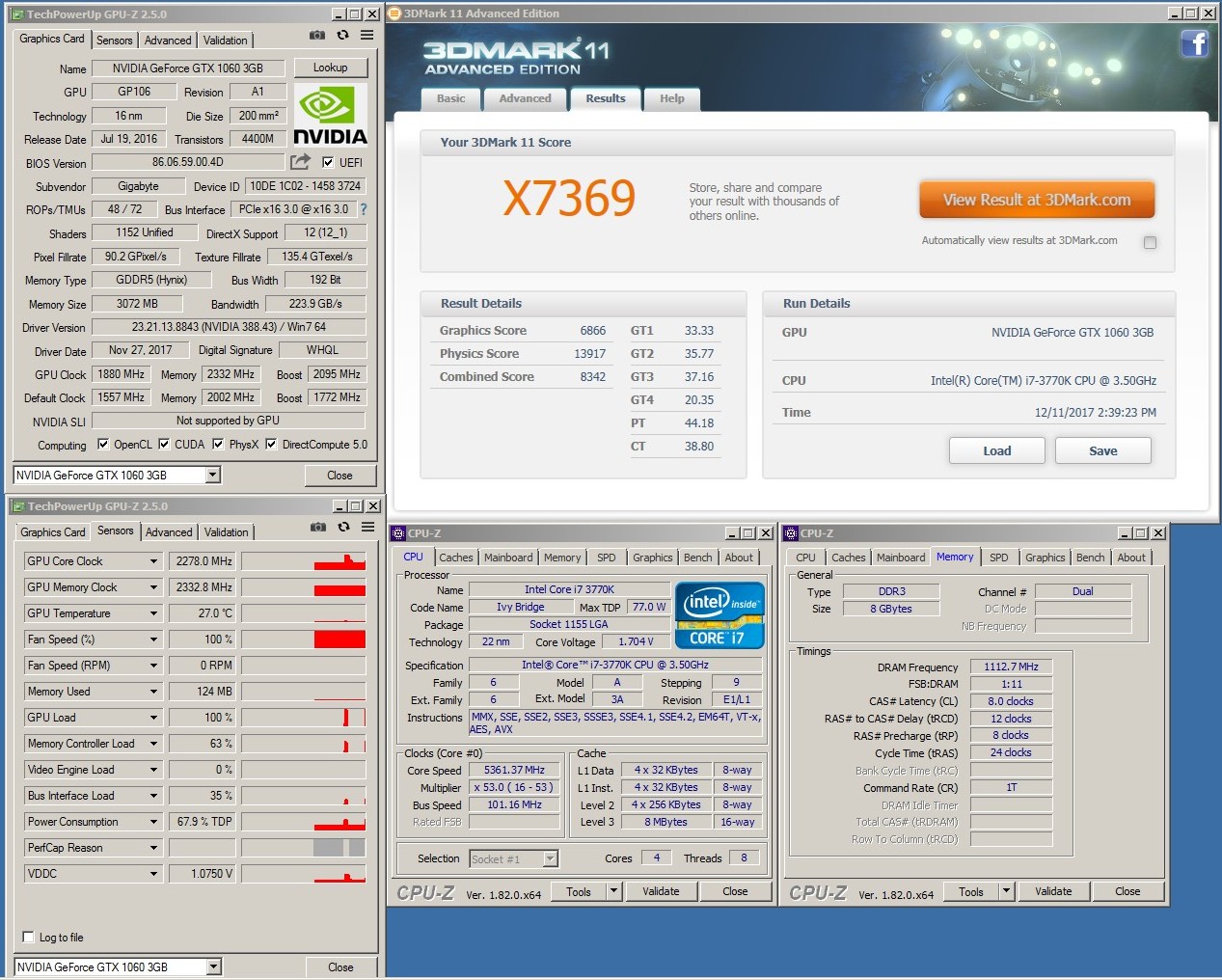Open the Memory Used sensor dropdown
This screenshot has width=1222, height=980.
pyautogui.click(x=153, y=692)
